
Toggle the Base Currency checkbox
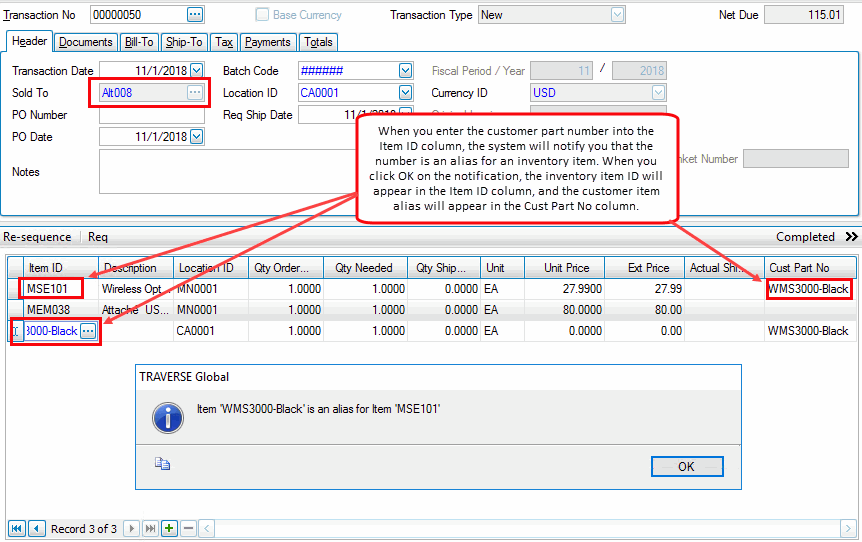[x=263, y=15]
